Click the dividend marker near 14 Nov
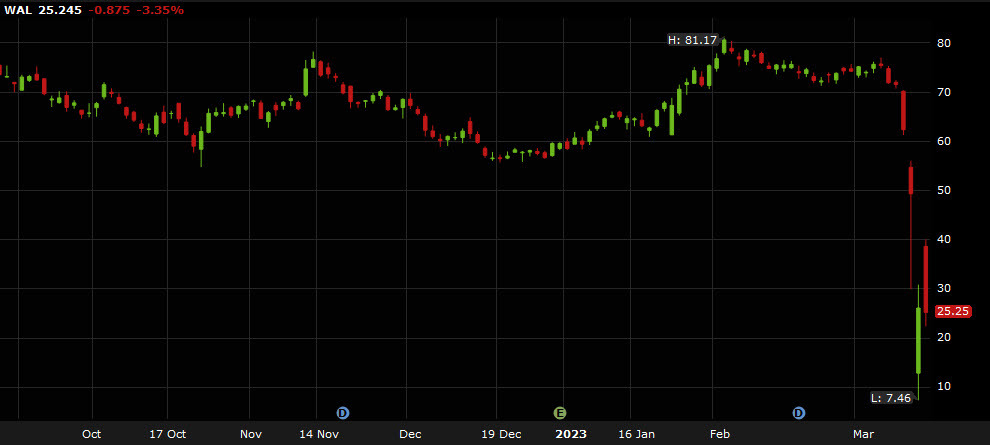The height and width of the screenshot is (445, 990). click(343, 412)
